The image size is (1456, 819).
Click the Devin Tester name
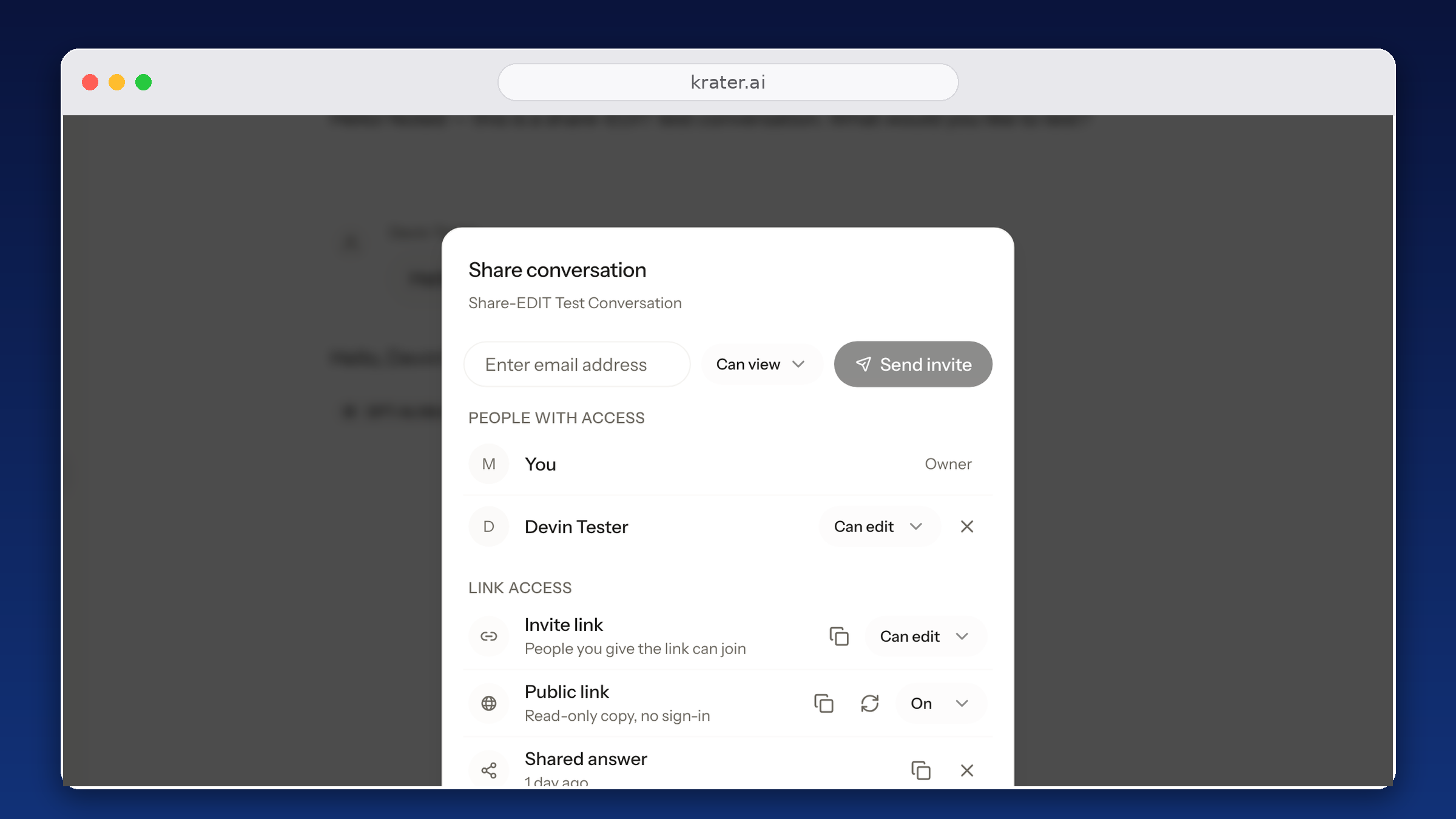point(576,527)
